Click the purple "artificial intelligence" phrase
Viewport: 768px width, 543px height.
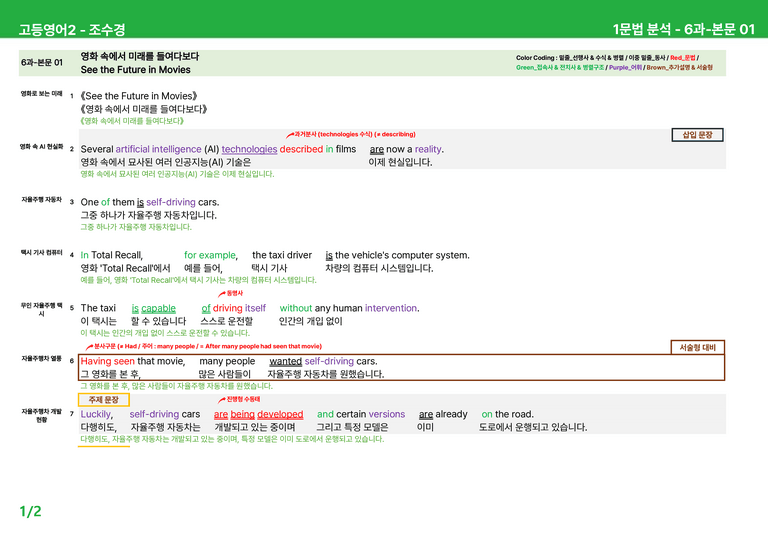tap(158, 149)
